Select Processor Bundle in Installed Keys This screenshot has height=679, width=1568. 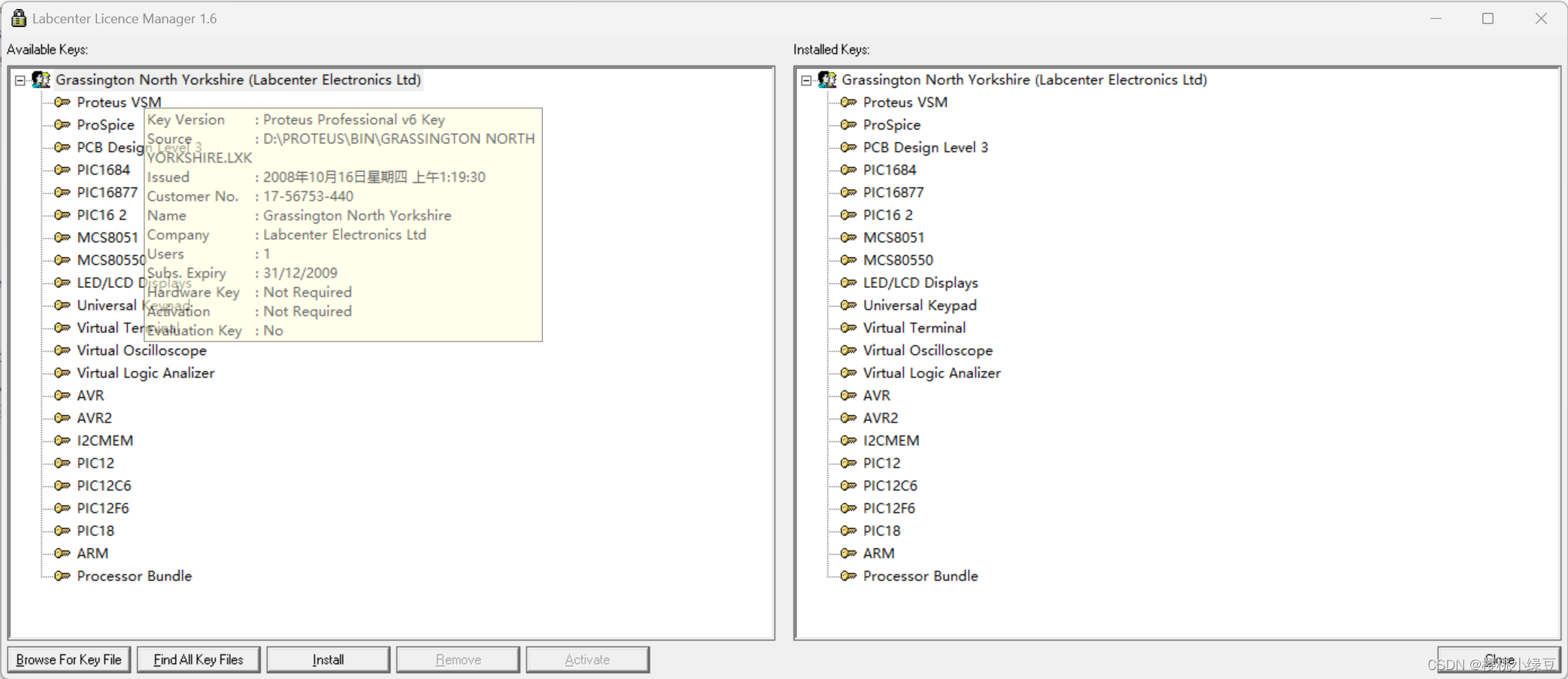point(920,576)
